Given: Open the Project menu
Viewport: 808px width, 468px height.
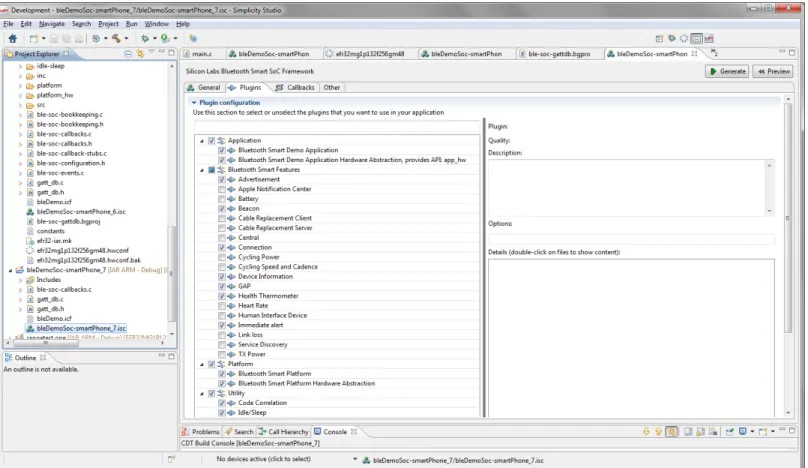Looking at the screenshot, I should (x=108, y=24).
